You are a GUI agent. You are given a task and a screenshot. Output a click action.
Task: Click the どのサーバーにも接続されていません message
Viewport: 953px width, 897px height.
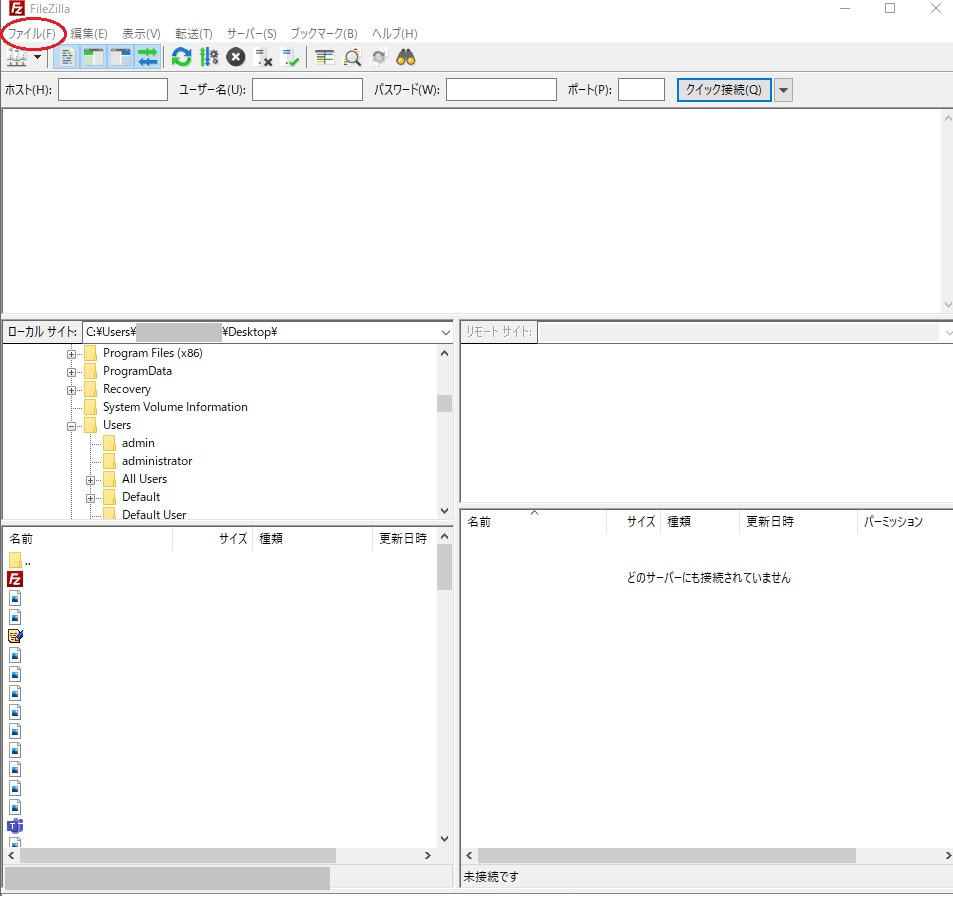709,578
